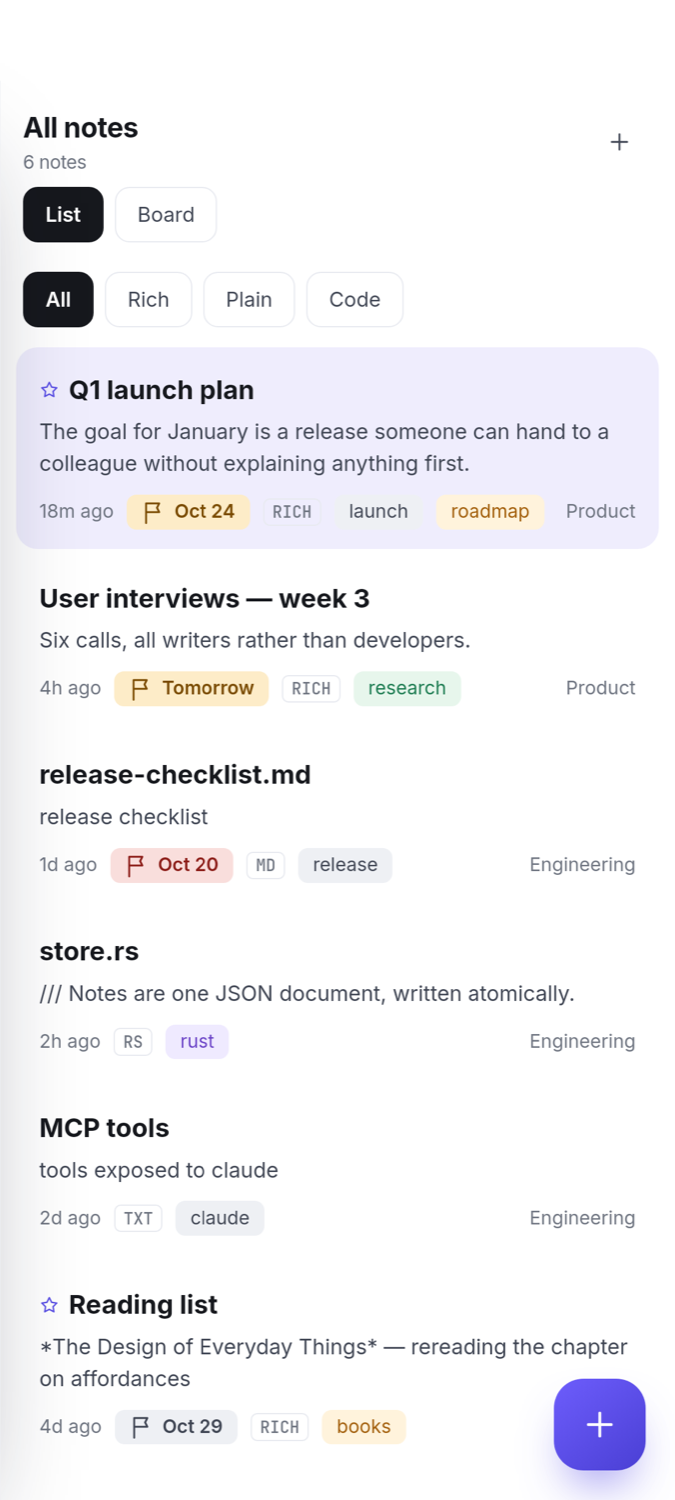Click the 'Six calls, all writers' preview text
Screen dimensions: 675x1500
point(255,640)
